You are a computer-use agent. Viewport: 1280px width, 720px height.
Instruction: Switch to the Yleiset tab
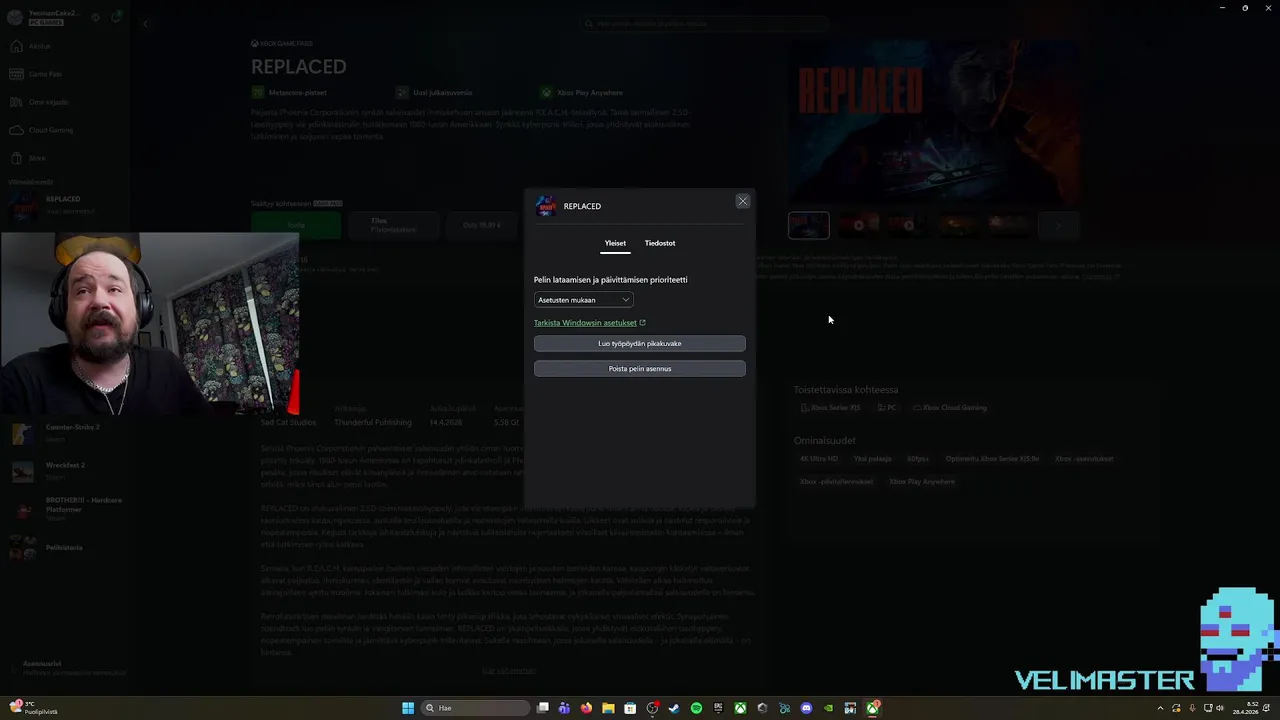615,243
